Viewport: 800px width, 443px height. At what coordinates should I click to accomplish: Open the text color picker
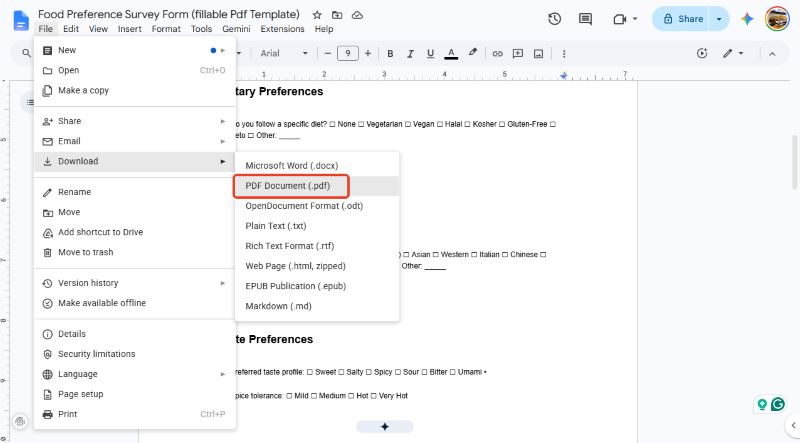pos(451,53)
